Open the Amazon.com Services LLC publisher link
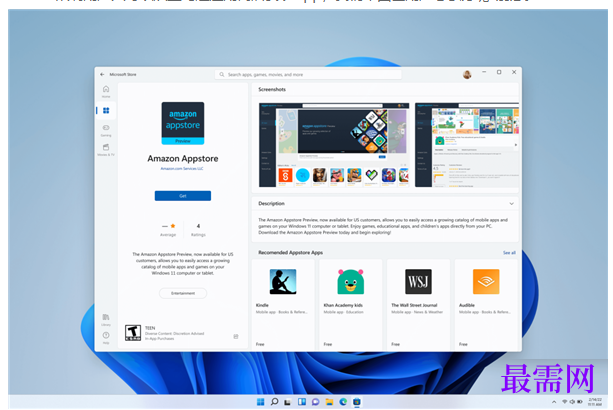The width and height of the screenshot is (613, 410). pyautogui.click(x=182, y=169)
